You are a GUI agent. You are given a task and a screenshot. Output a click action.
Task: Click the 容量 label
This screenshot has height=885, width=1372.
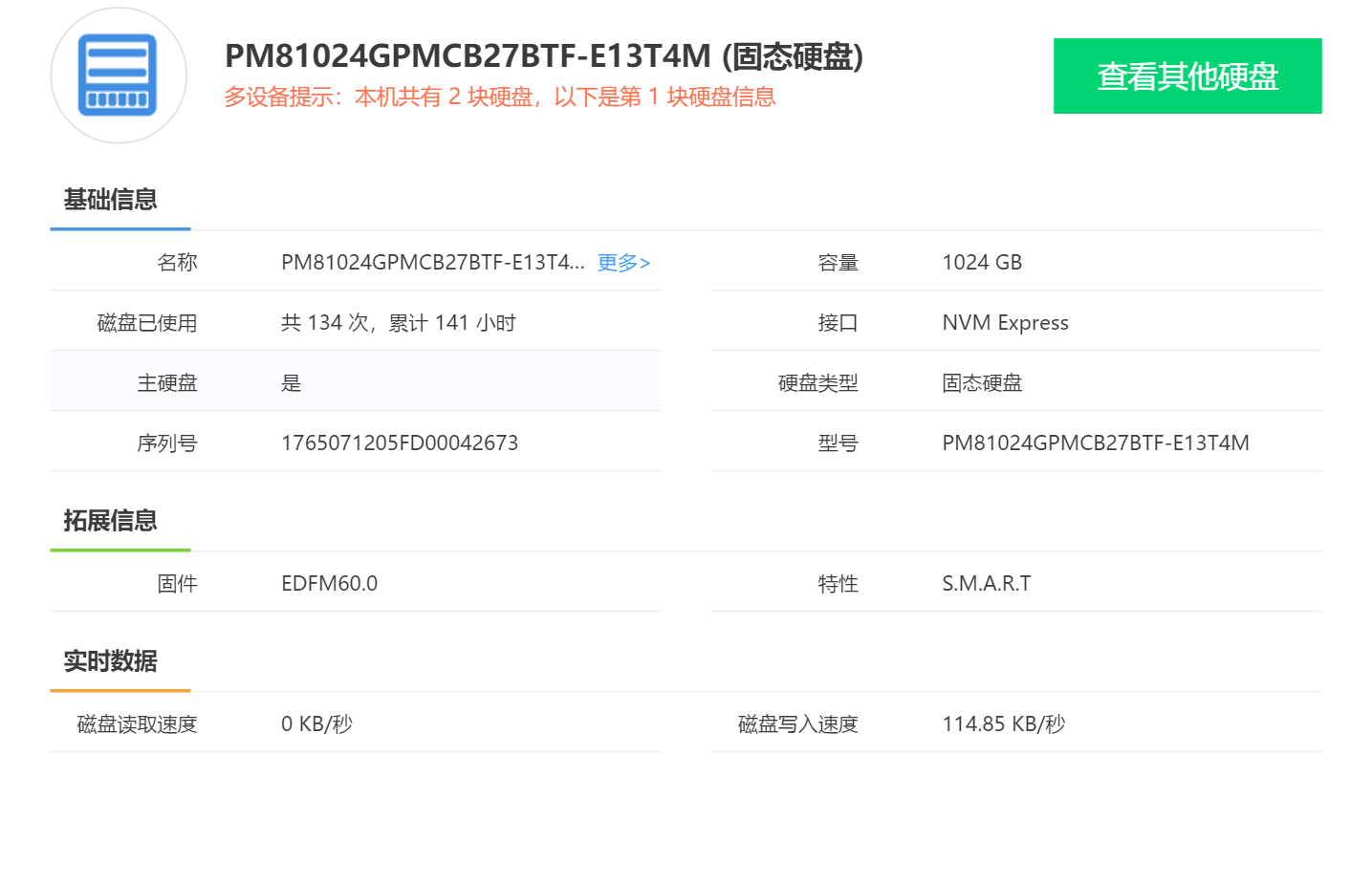pyautogui.click(x=838, y=263)
